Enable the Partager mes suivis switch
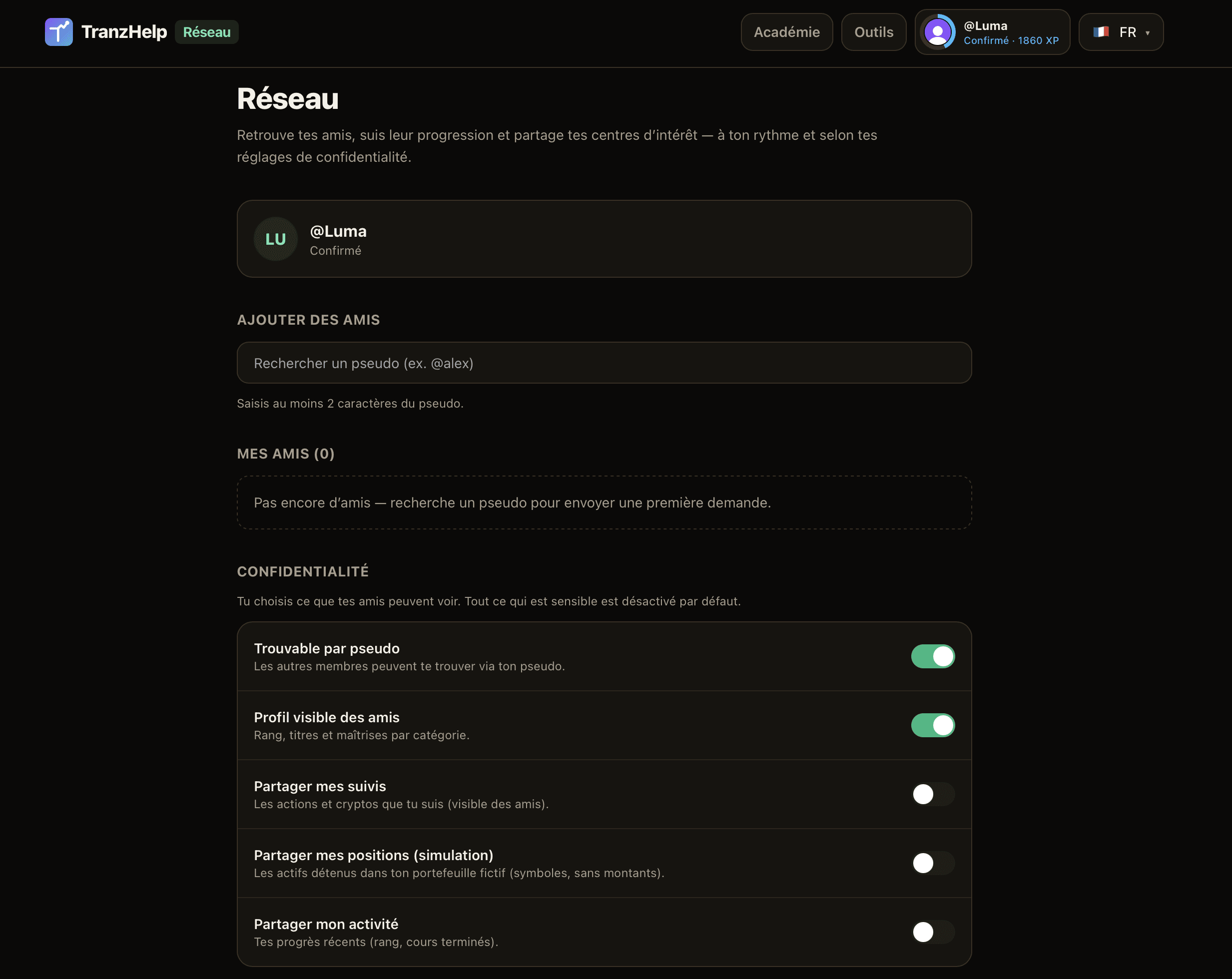Image resolution: width=1232 pixels, height=979 pixels. coord(933,794)
